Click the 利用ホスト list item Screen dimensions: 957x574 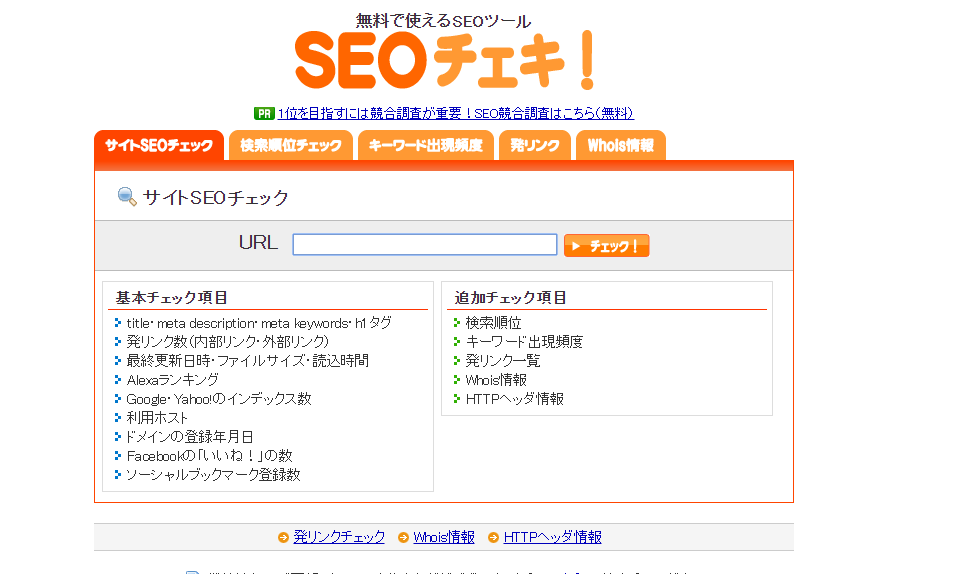click(157, 418)
